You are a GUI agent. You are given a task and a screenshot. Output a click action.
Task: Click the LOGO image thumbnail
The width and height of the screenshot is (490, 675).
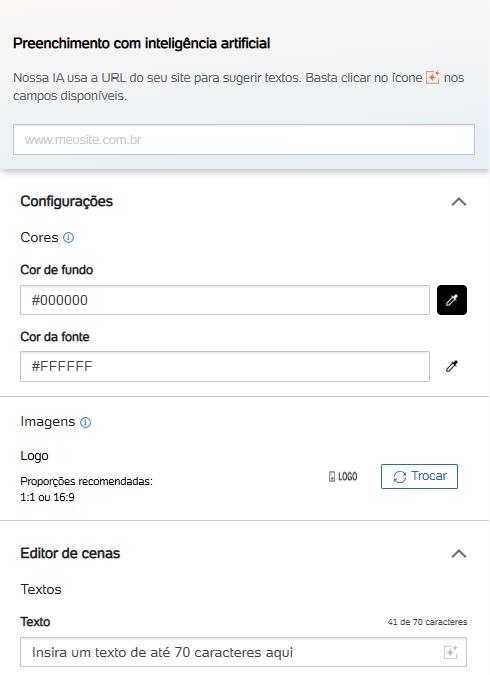pyautogui.click(x=343, y=477)
